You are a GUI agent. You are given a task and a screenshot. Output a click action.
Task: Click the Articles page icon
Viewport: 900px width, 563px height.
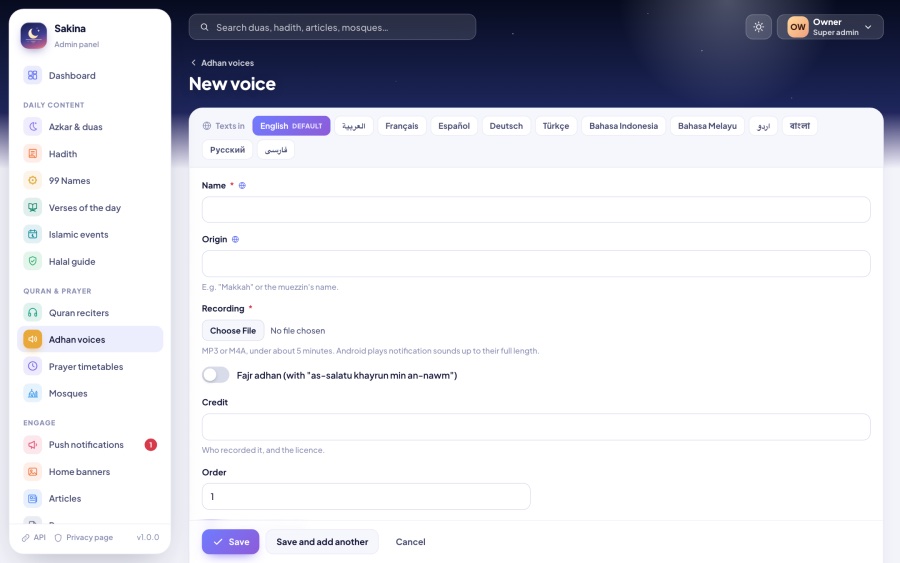(33, 498)
